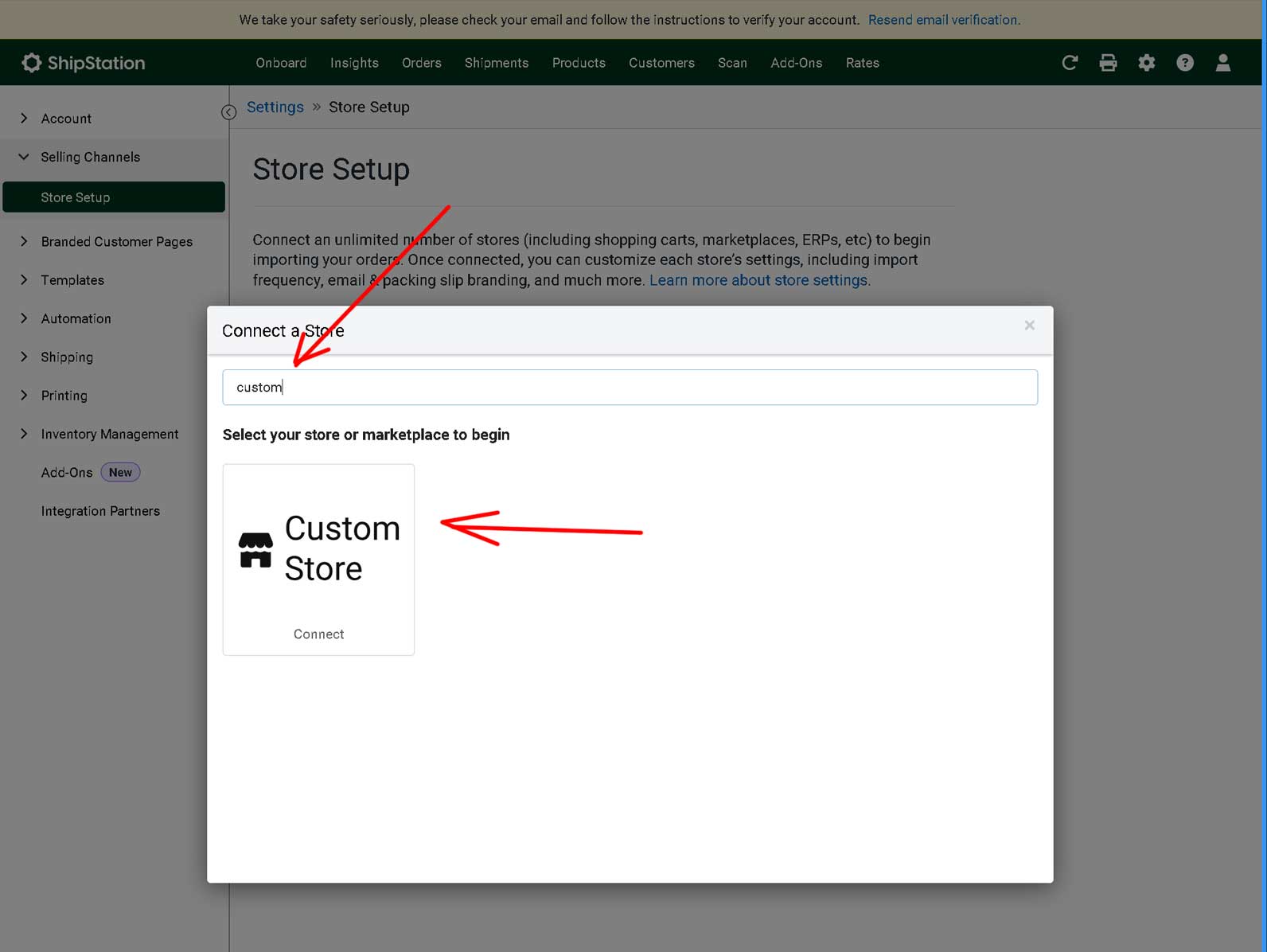Image resolution: width=1267 pixels, height=952 pixels.
Task: Open Learn more about store settings
Action: coord(759,280)
